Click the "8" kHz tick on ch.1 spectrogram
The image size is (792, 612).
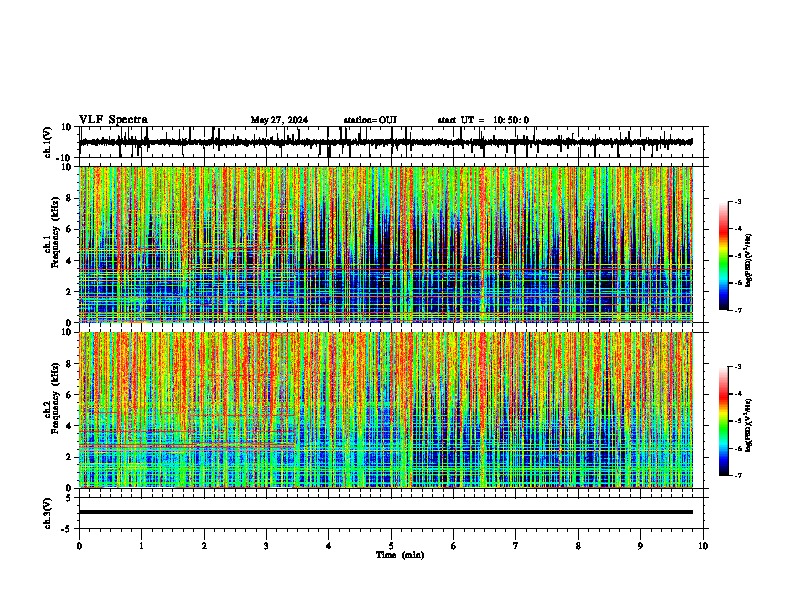(x=69, y=198)
